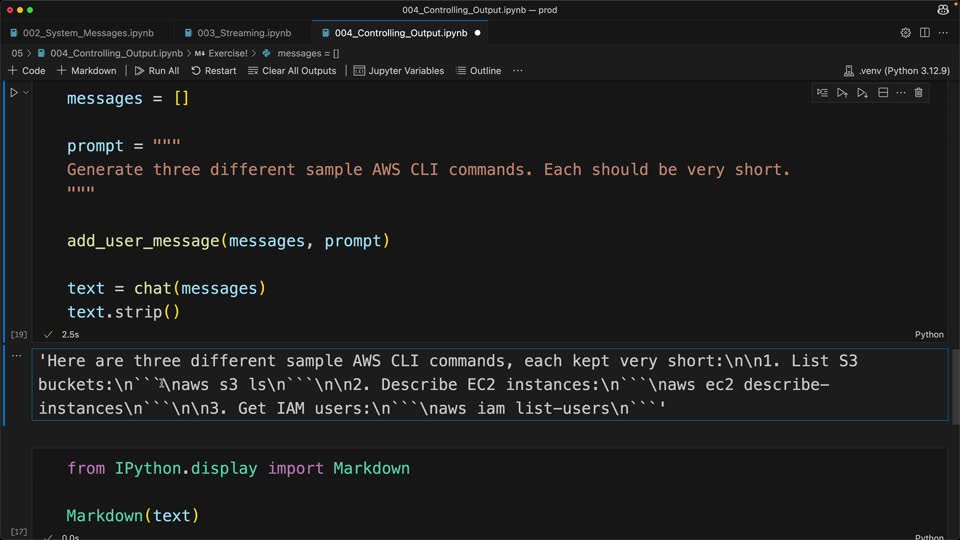Open notebook settings gear icon

click(906, 32)
